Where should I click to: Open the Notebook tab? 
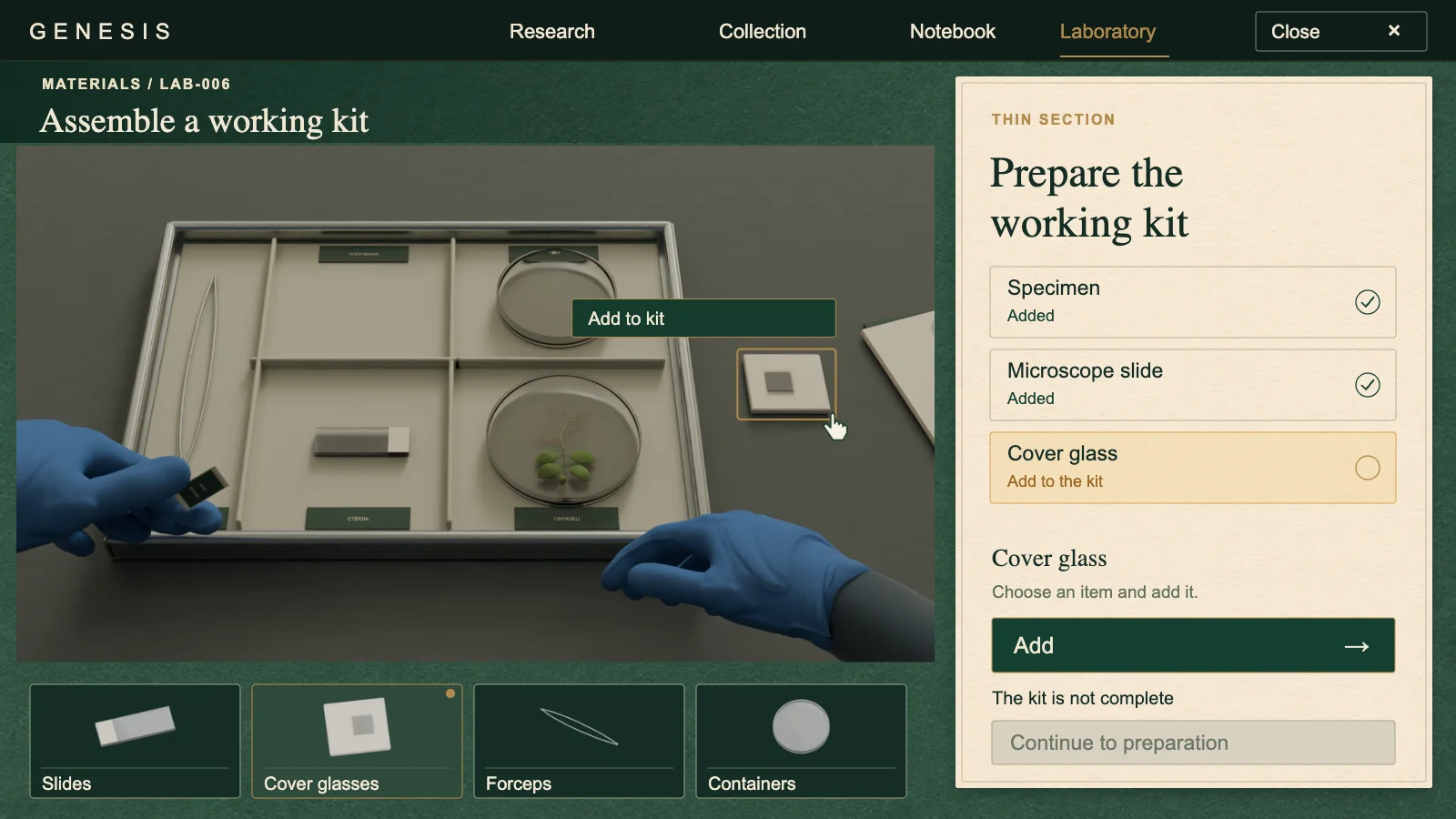tap(952, 32)
